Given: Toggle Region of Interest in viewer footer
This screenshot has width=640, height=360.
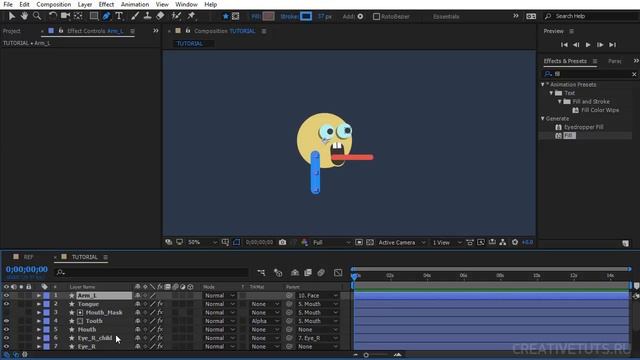Looking at the screenshot, I should [359, 242].
